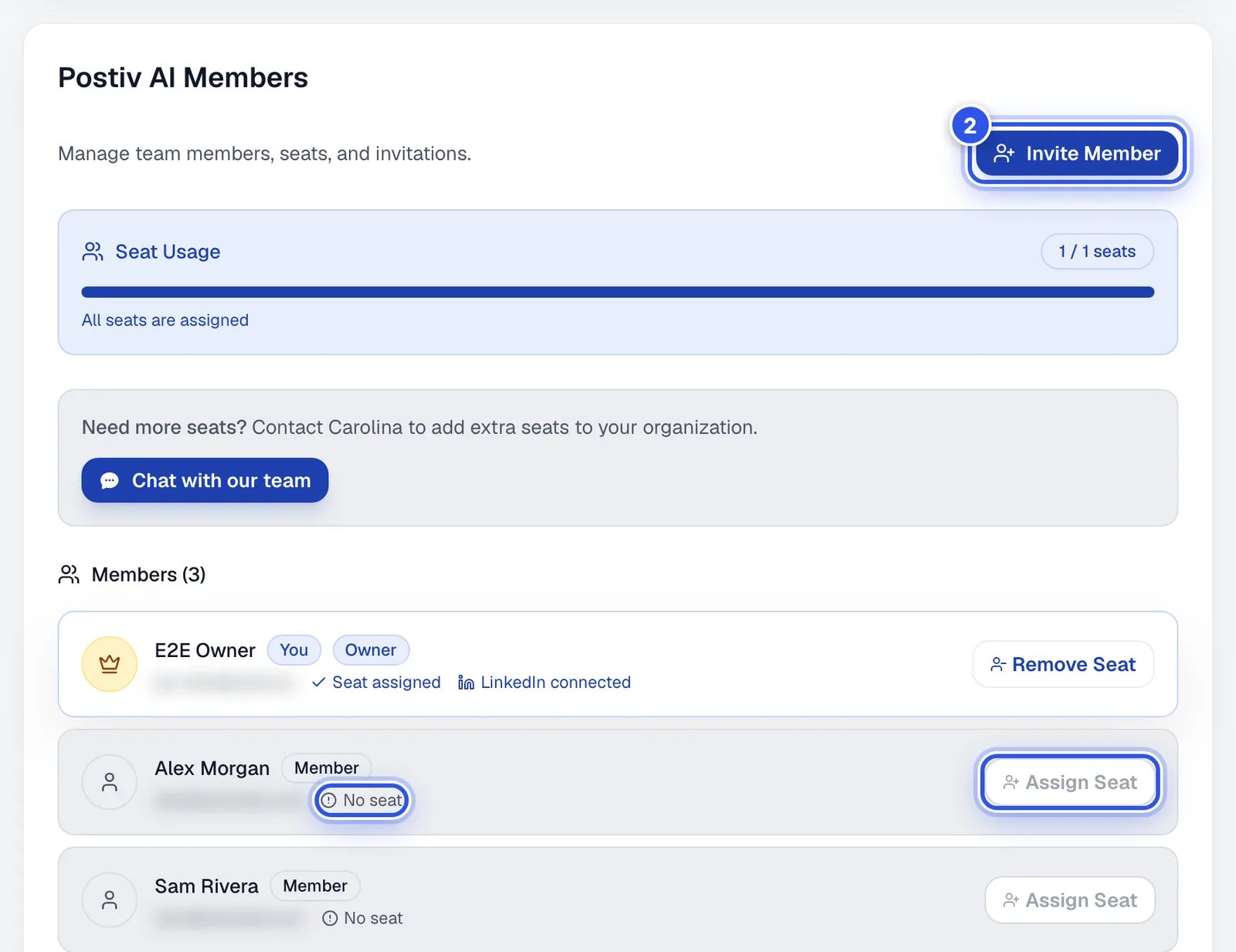Screen dimensions: 1236x952
Task: Assign Seat to Alex Morgan
Action: (x=1070, y=782)
